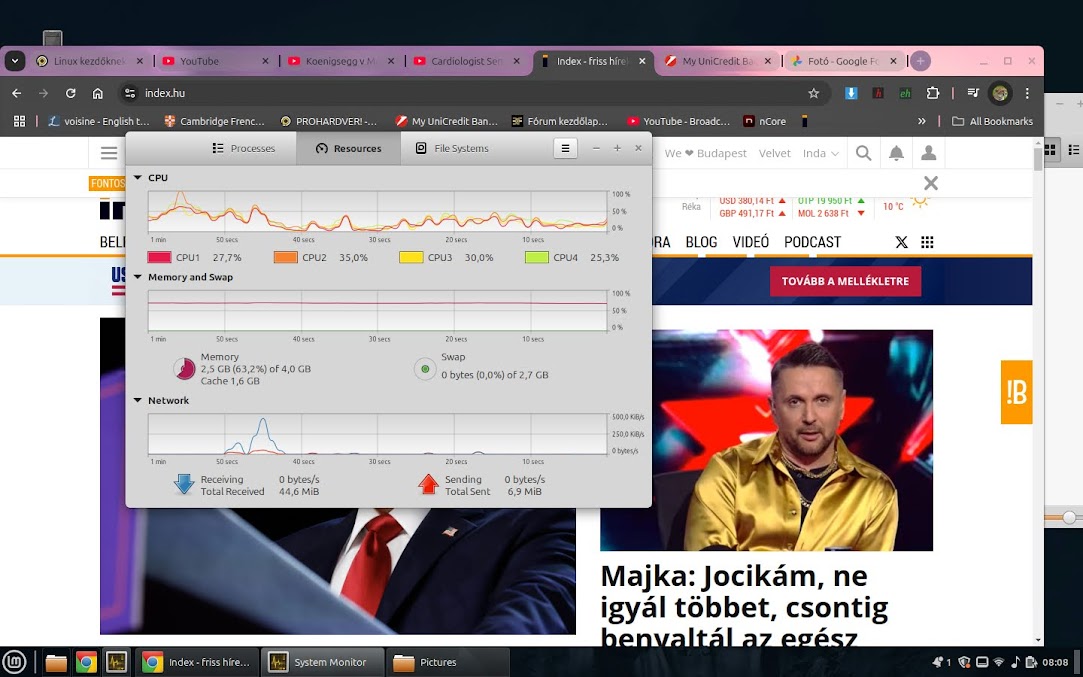Switch to the Cardiologist browser tab
The height and width of the screenshot is (677, 1083).
[466, 61]
